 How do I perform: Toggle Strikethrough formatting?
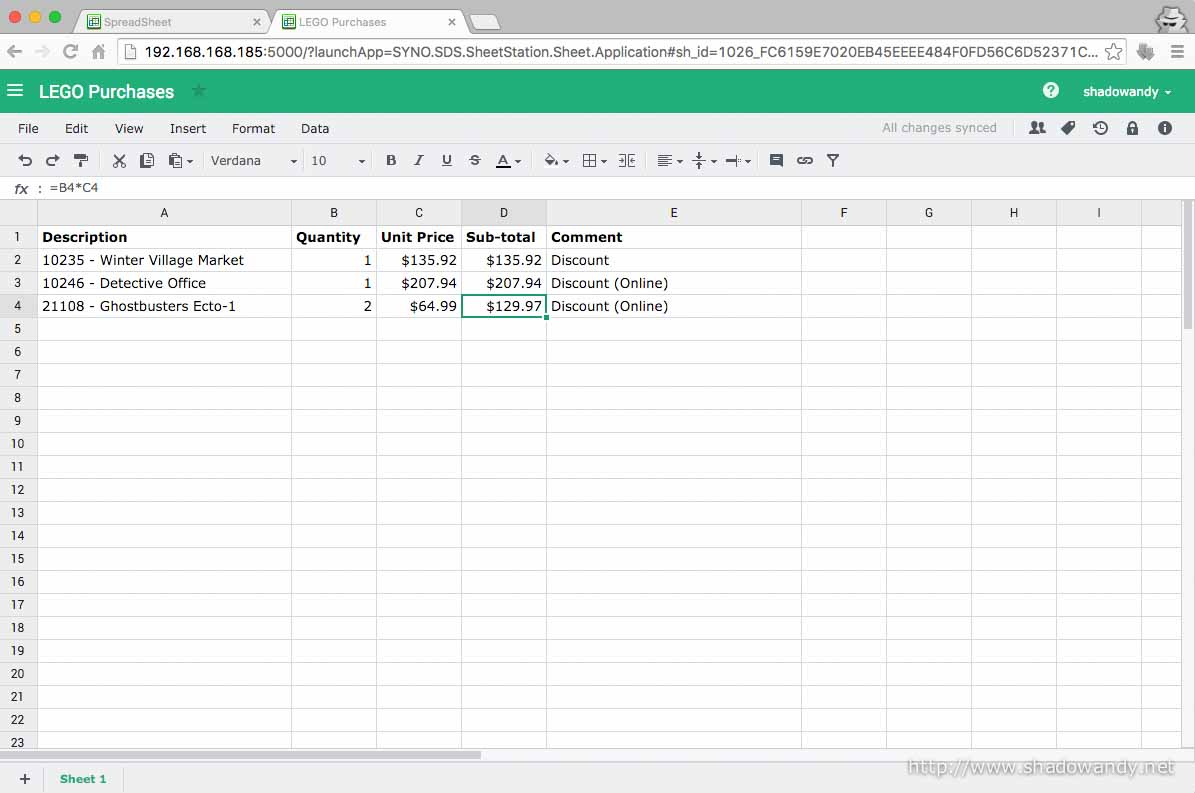point(475,161)
